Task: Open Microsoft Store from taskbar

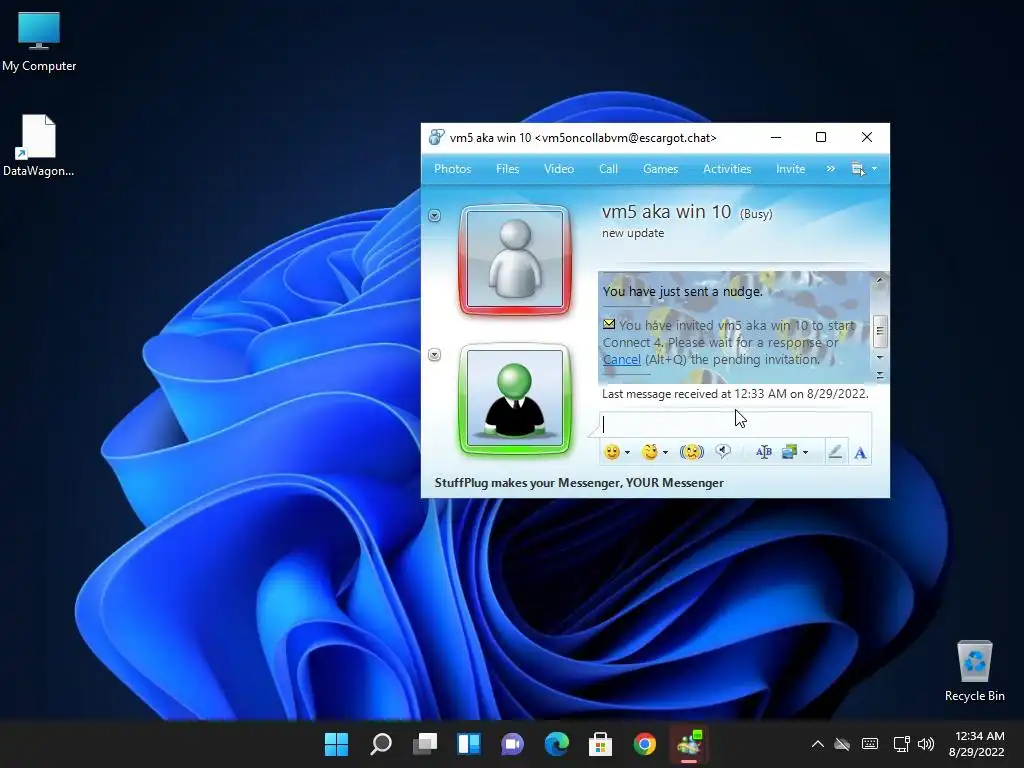Action: tap(600, 744)
